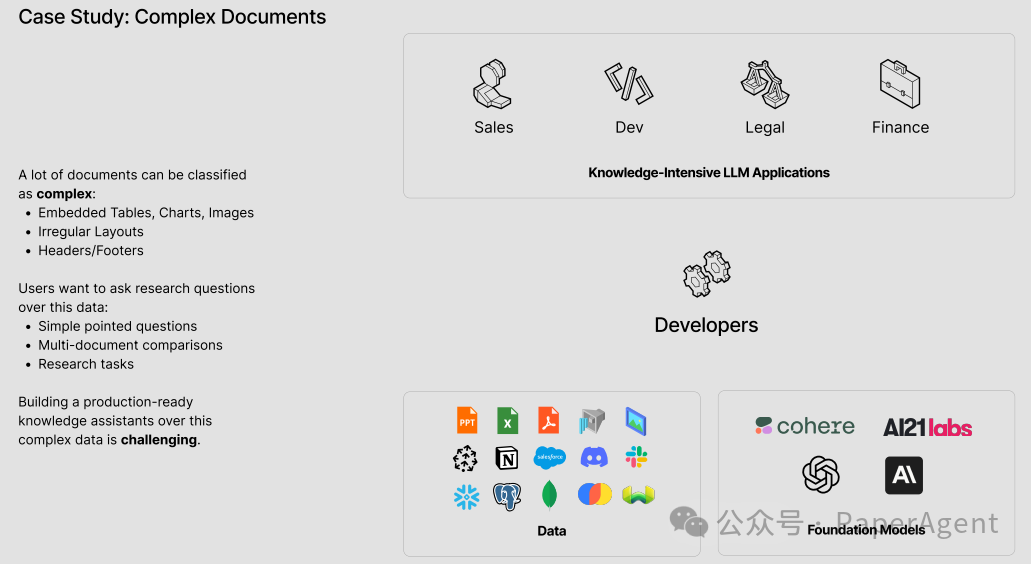Click the Sales icon
The image size is (1031, 564).
(493, 84)
